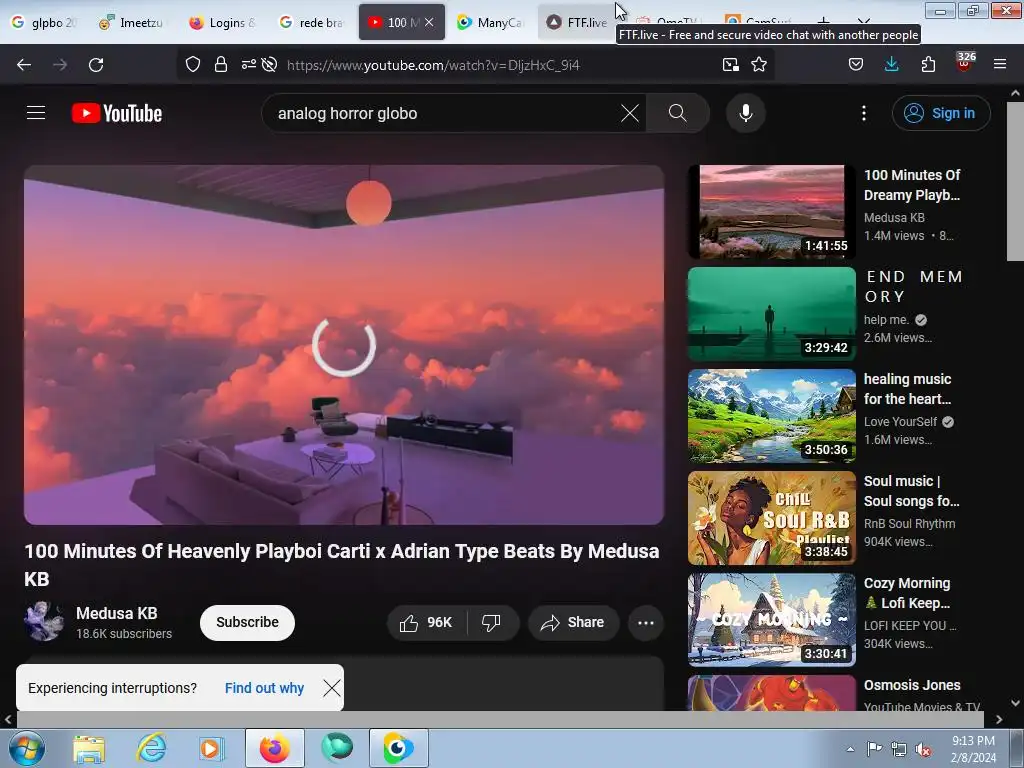Open Cozy Morning lofi thumbnail

tap(771, 619)
